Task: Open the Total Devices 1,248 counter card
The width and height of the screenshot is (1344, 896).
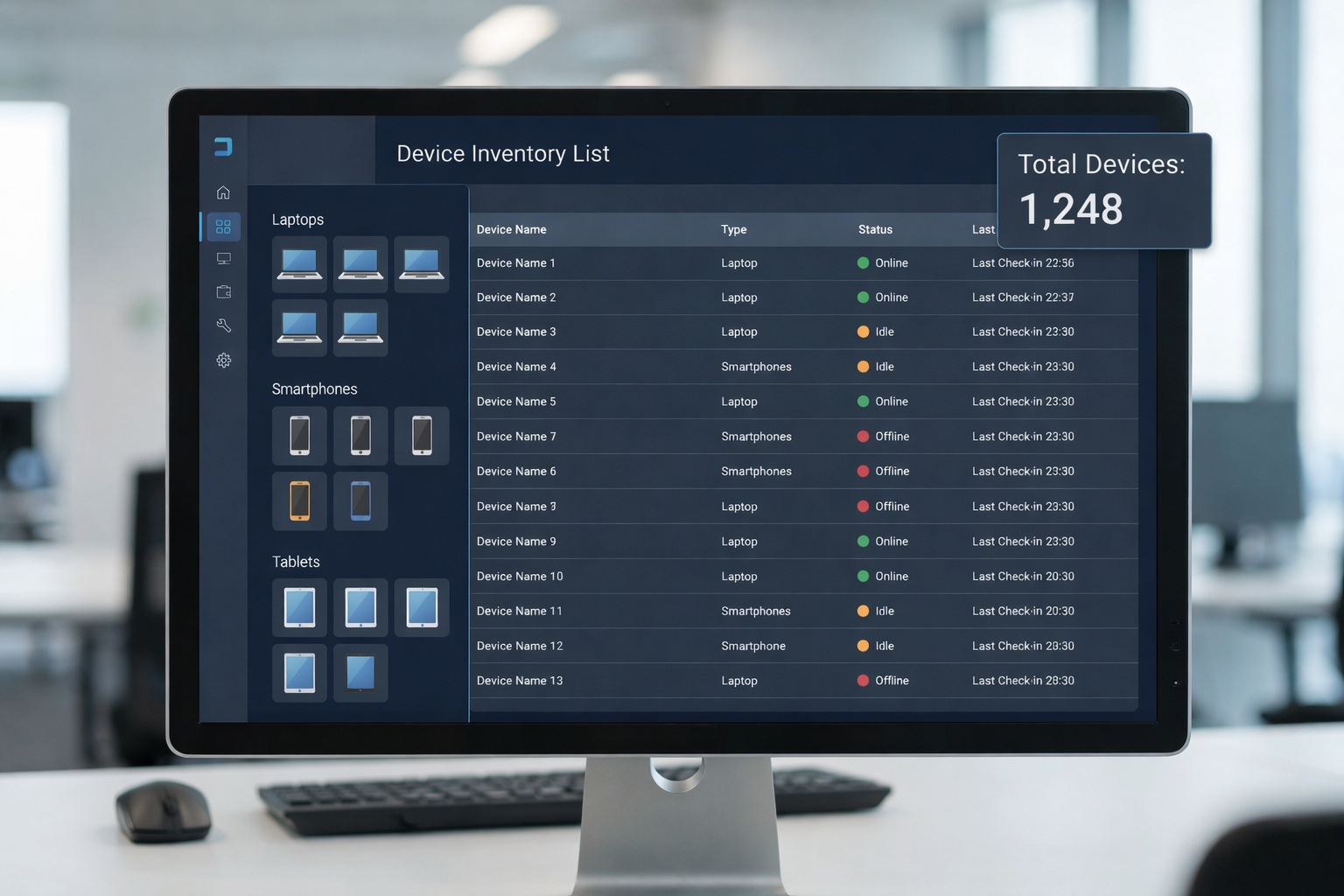Action: click(x=1103, y=189)
